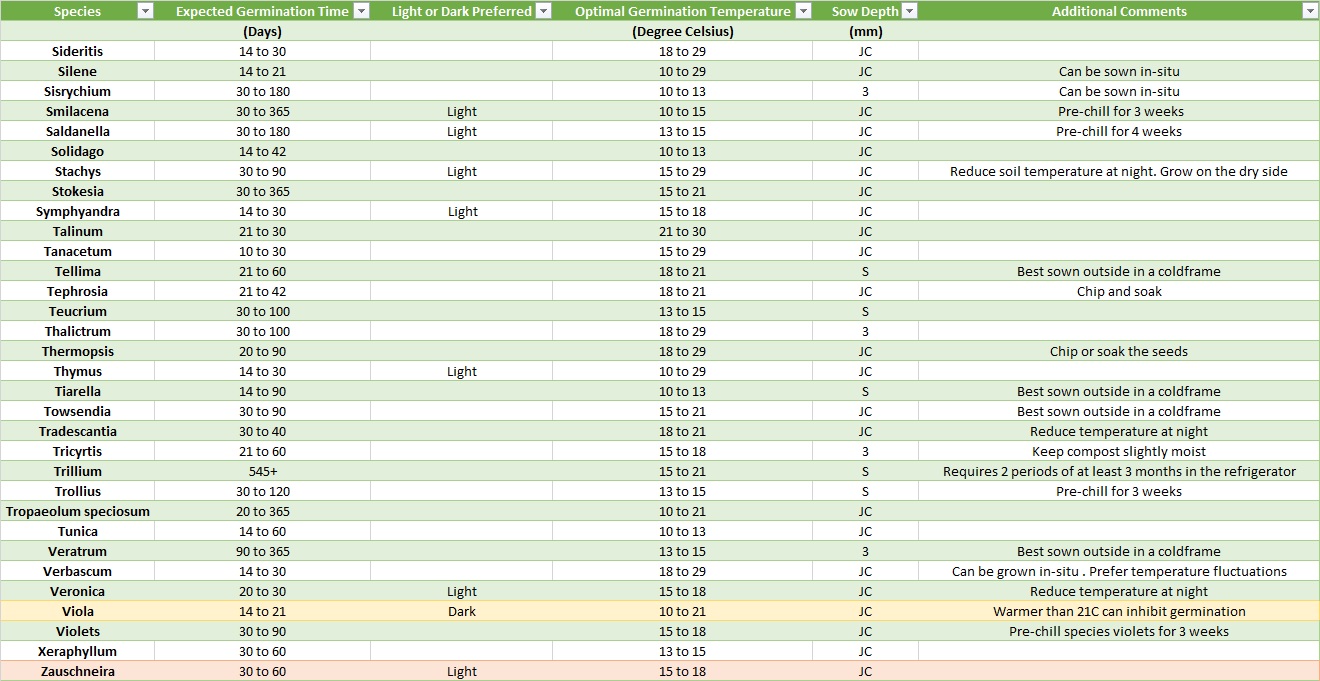Click the Silene species cell
Image resolution: width=1320 pixels, height=681 pixels.
pos(77,71)
